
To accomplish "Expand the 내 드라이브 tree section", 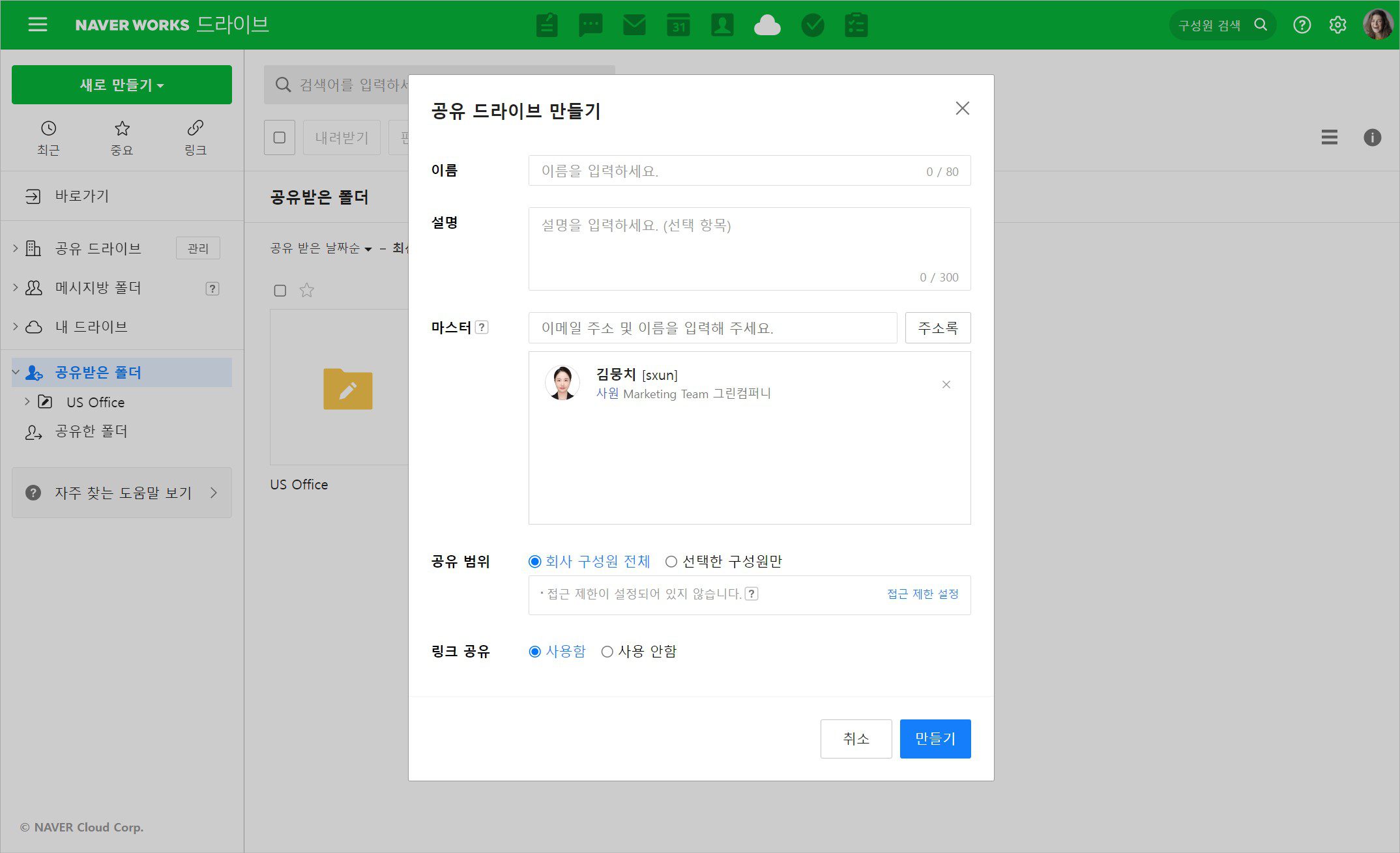I will (14, 326).
